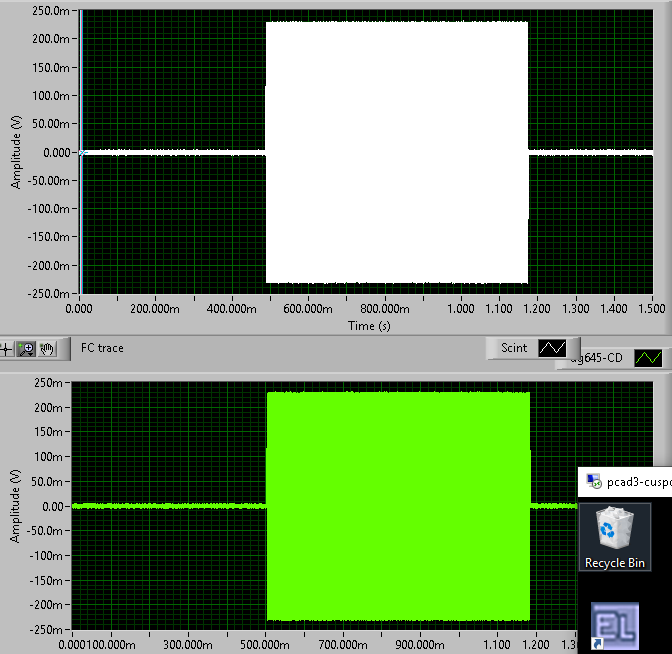Click the dg645-CD green plot legend icon

[x=649, y=357]
